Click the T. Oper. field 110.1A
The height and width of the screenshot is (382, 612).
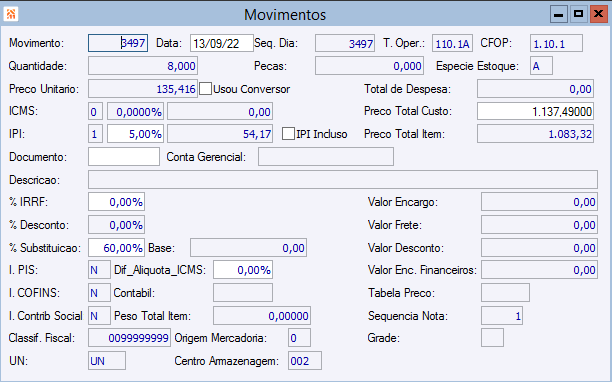pyautogui.click(x=452, y=43)
